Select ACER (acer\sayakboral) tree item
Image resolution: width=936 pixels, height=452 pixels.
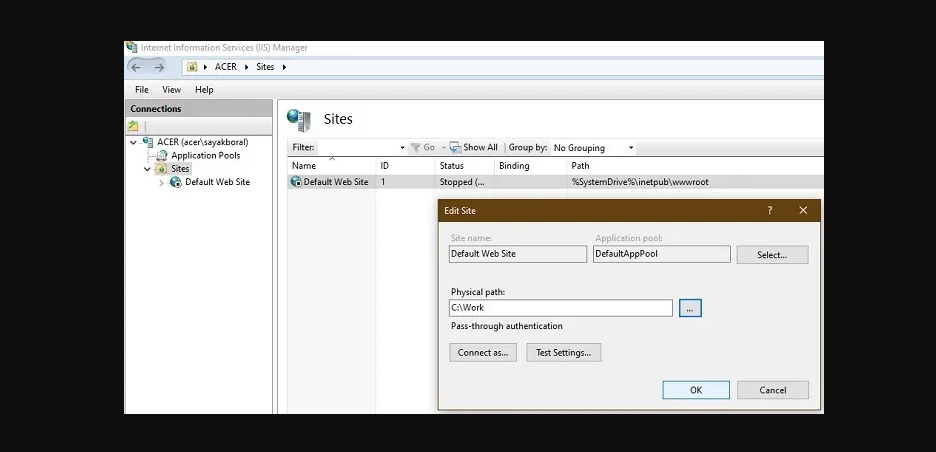point(203,142)
